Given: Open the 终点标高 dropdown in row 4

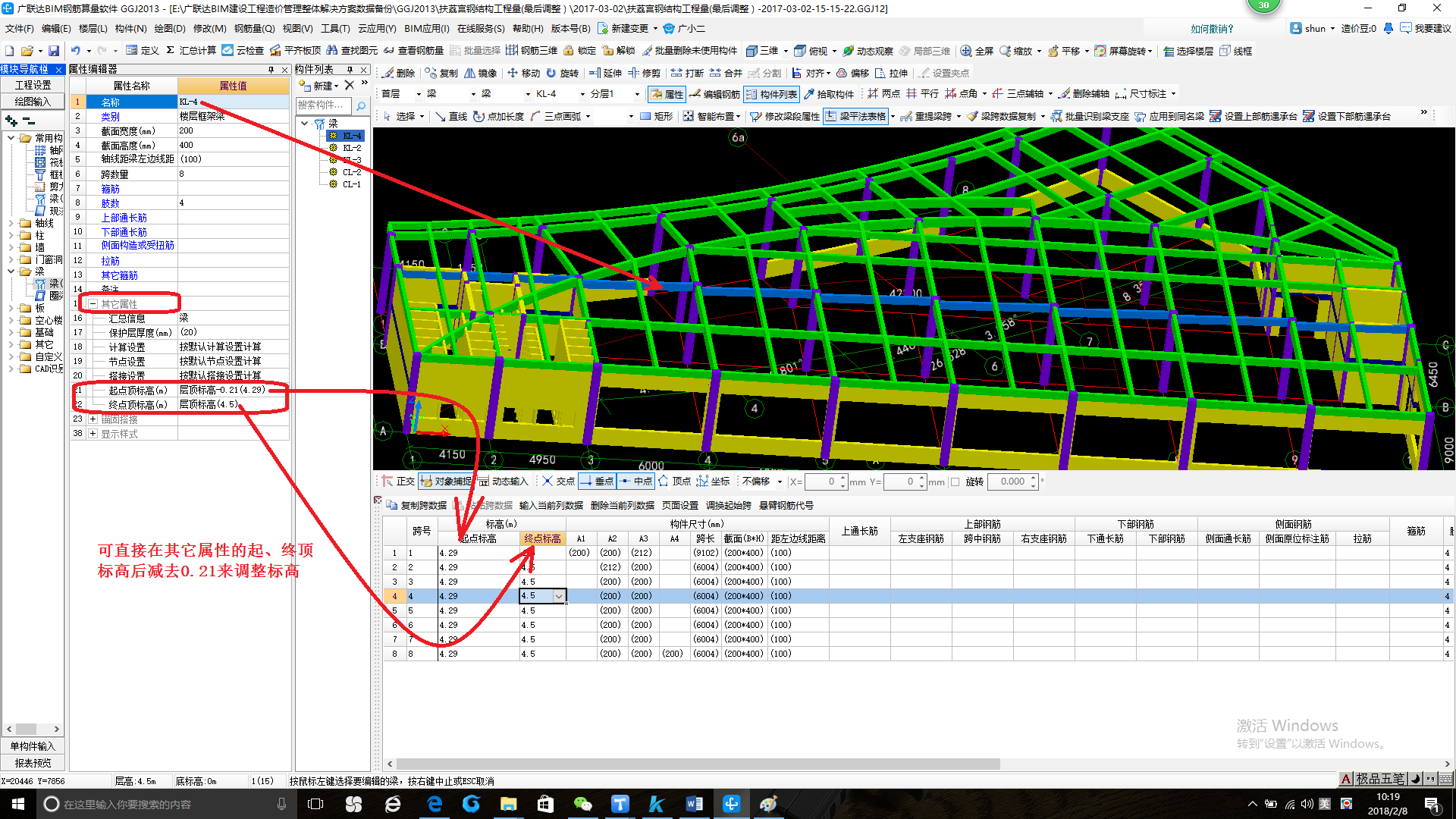Looking at the screenshot, I should (559, 596).
